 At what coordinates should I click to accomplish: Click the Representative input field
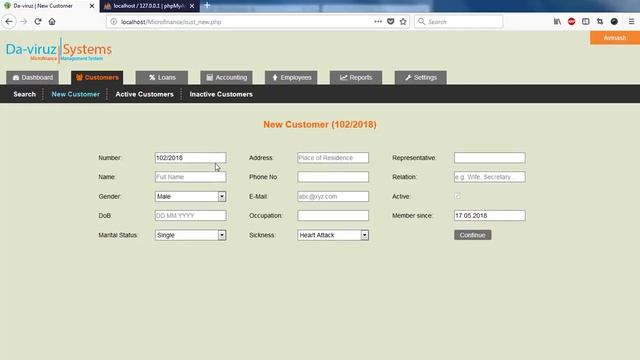[x=490, y=158]
